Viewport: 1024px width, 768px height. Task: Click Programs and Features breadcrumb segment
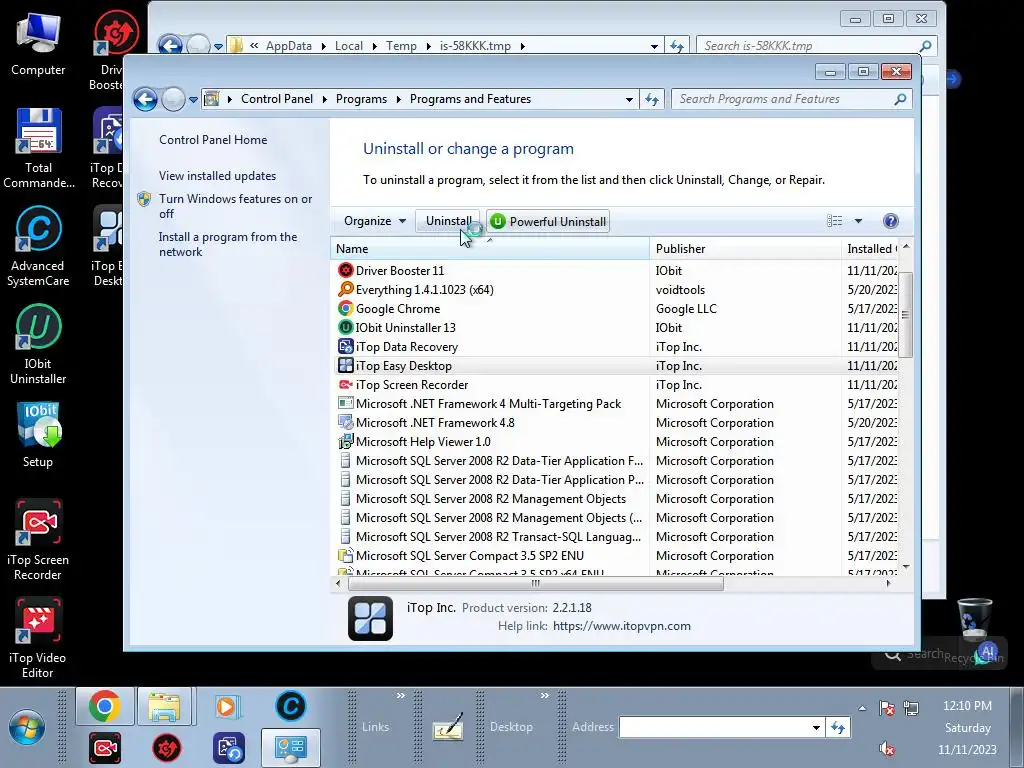click(x=470, y=99)
